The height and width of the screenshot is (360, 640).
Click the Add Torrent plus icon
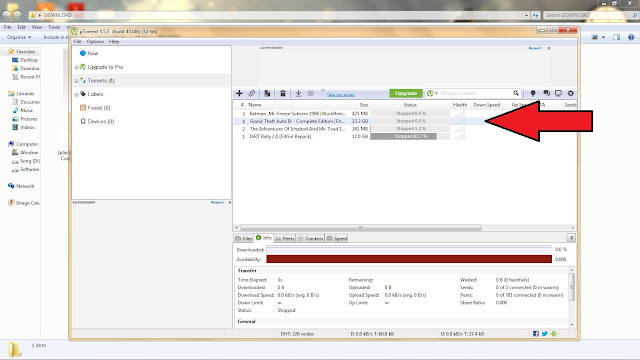239,93
